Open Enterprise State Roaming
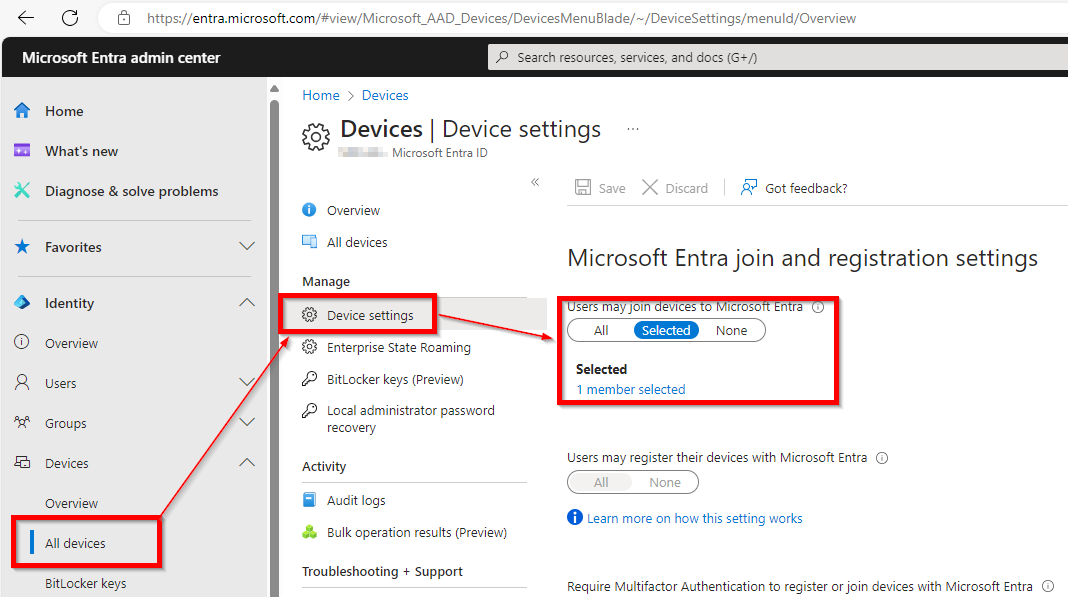This screenshot has width=1068, height=597. (398, 348)
